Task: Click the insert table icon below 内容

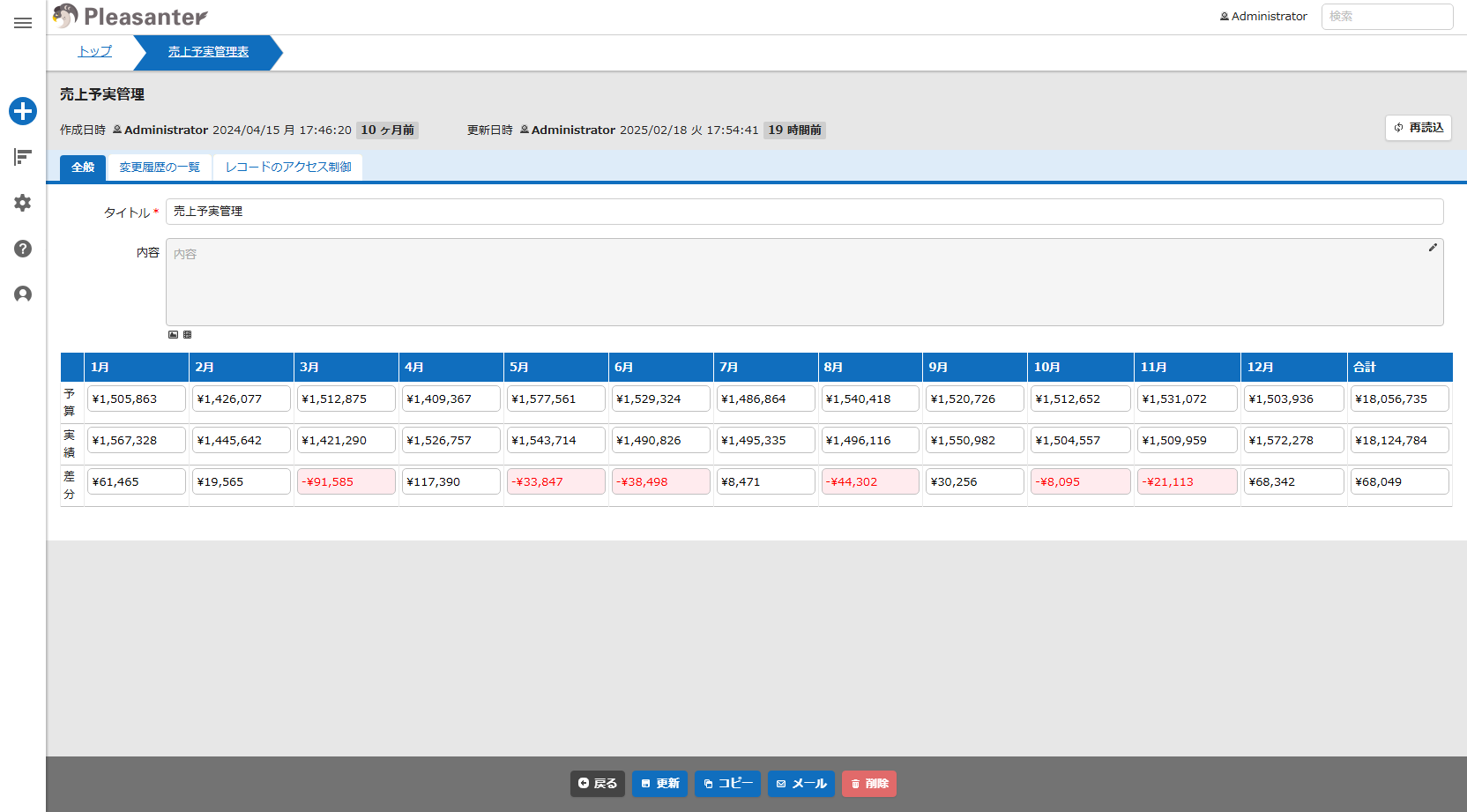Action: pos(187,335)
